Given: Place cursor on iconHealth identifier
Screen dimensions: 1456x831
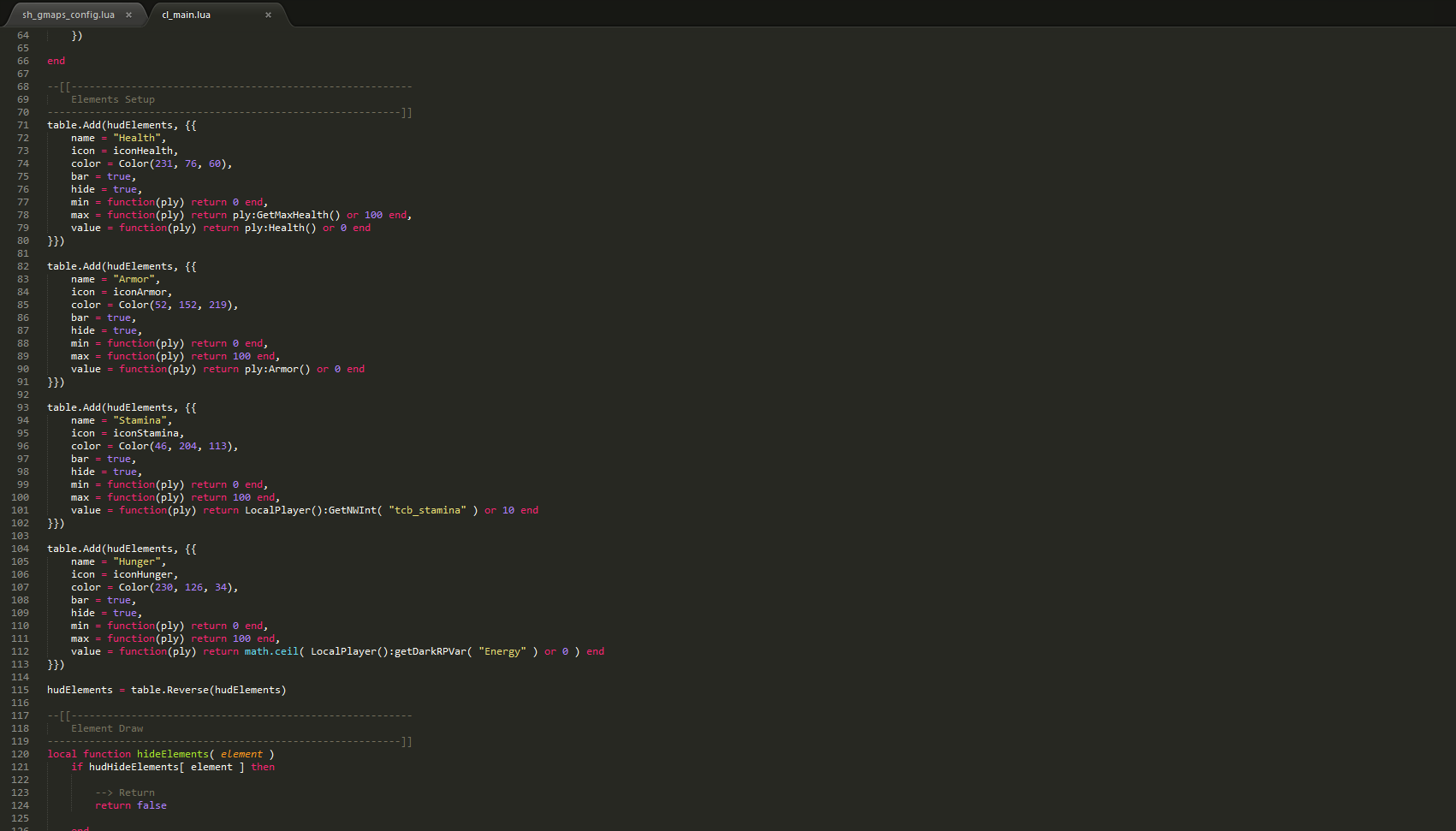Looking at the screenshot, I should (x=143, y=151).
